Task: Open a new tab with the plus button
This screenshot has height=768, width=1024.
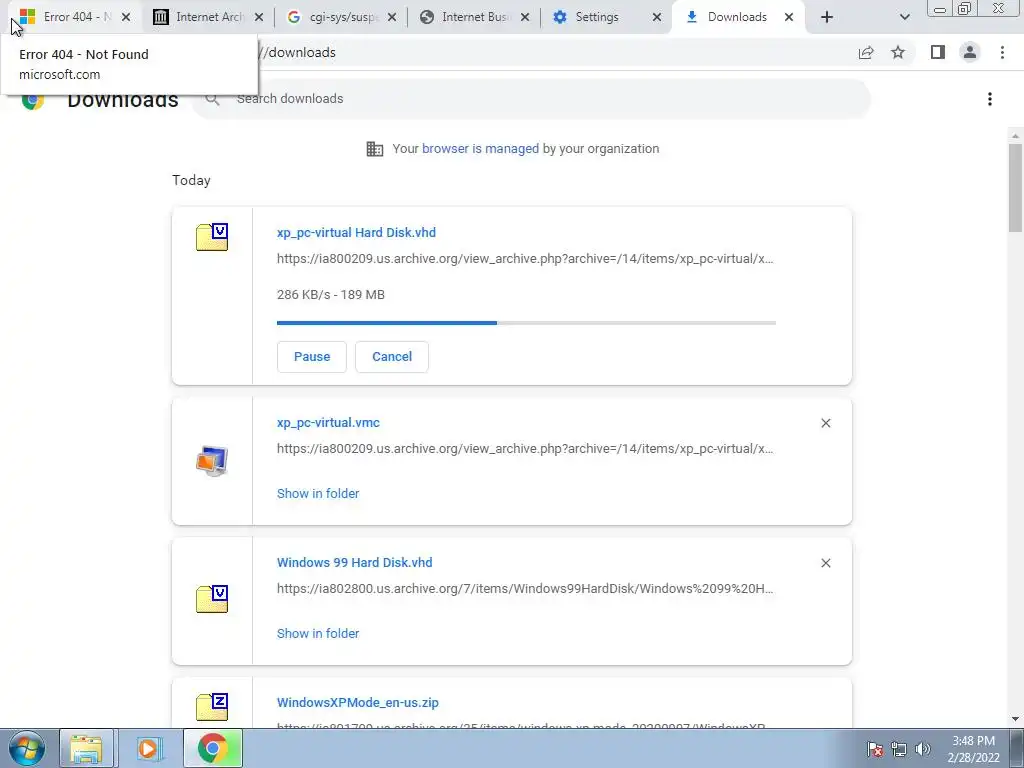Action: click(827, 18)
